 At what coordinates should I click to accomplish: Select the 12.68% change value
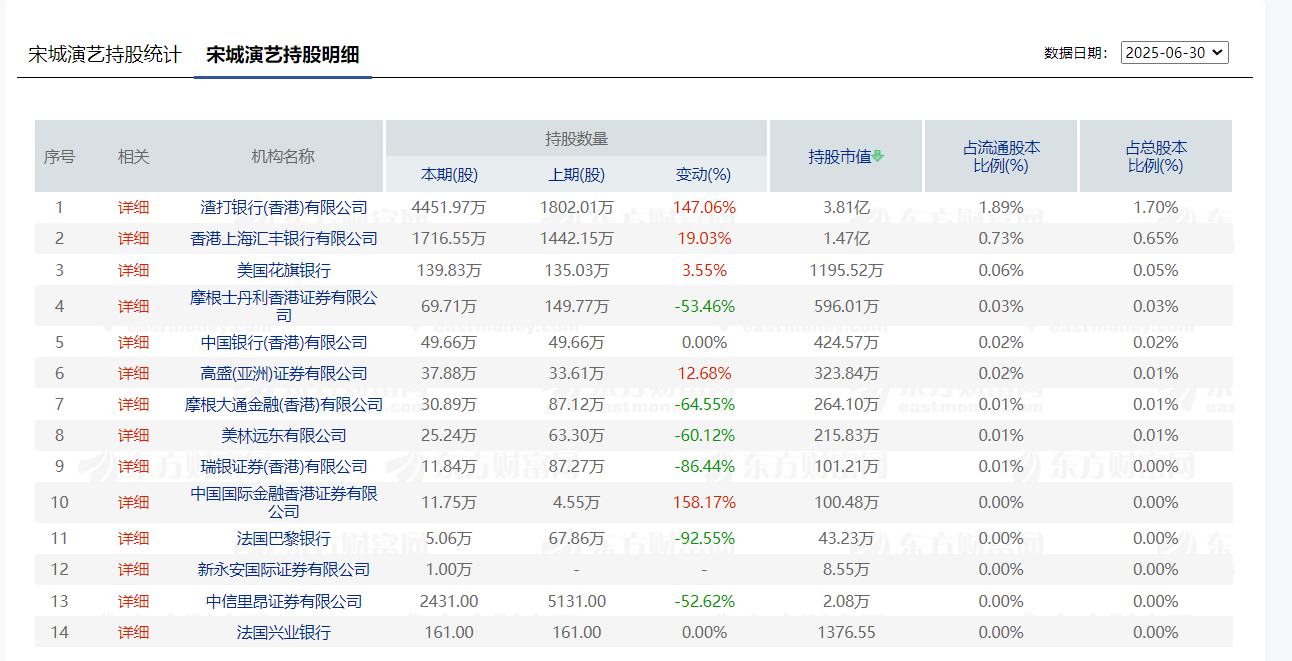pyautogui.click(x=704, y=373)
